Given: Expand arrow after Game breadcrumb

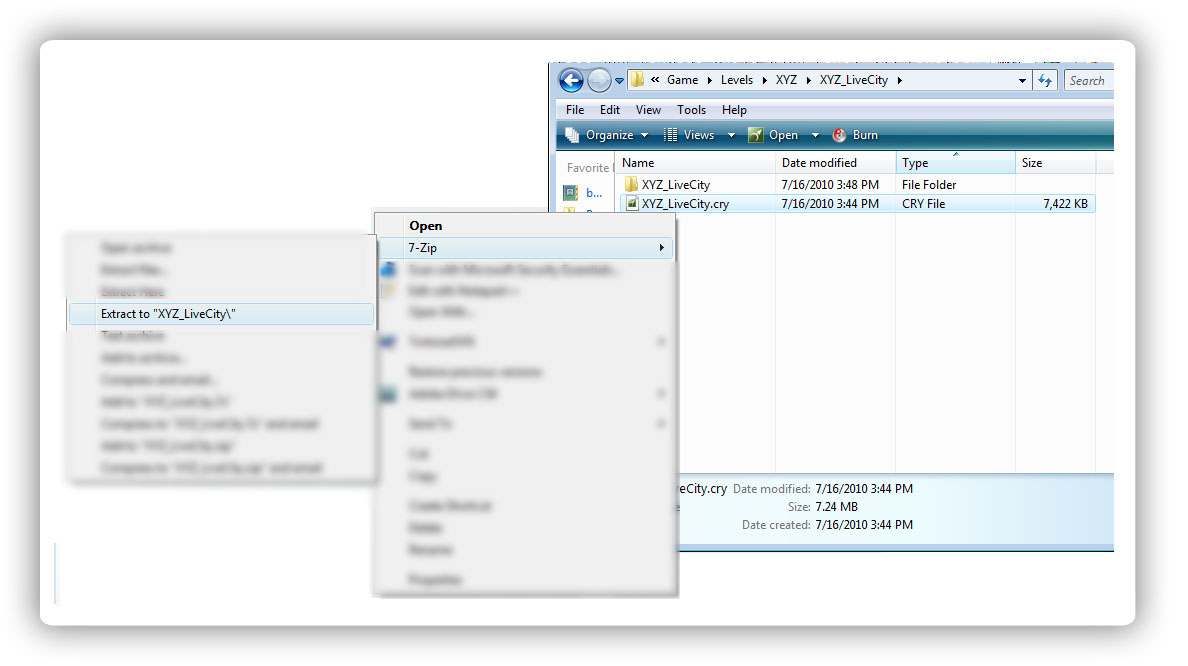Looking at the screenshot, I should pyautogui.click(x=709, y=80).
